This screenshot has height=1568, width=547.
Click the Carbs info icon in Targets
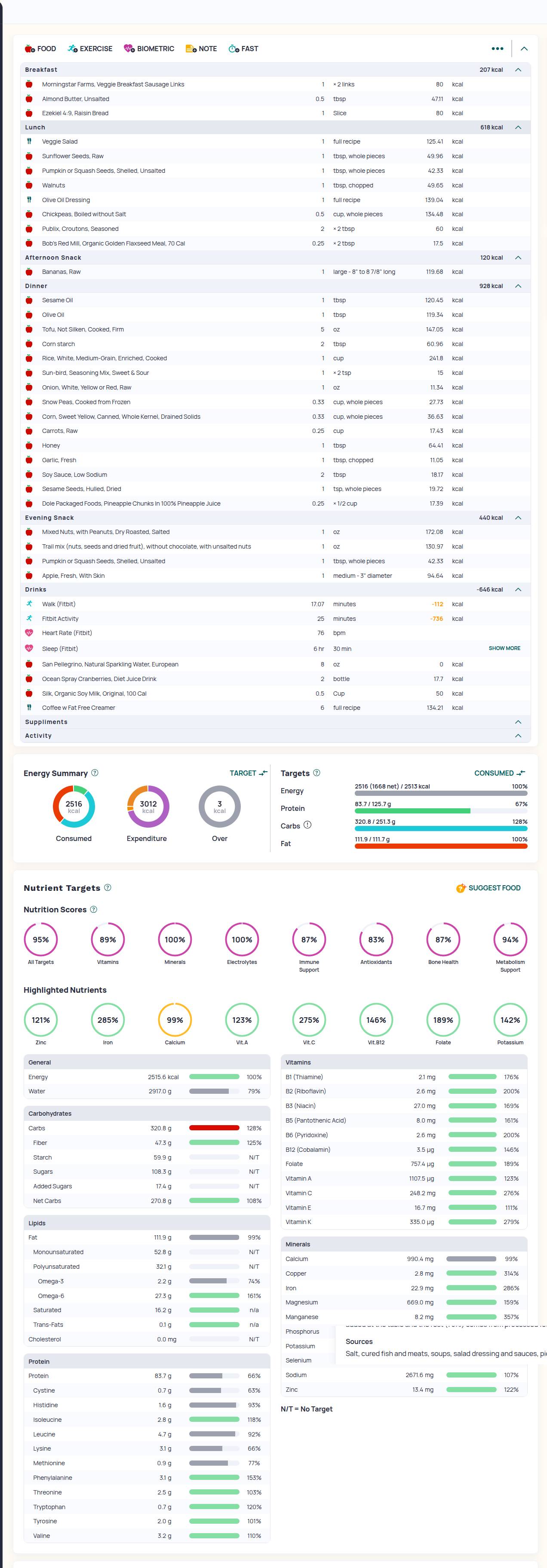tap(307, 825)
